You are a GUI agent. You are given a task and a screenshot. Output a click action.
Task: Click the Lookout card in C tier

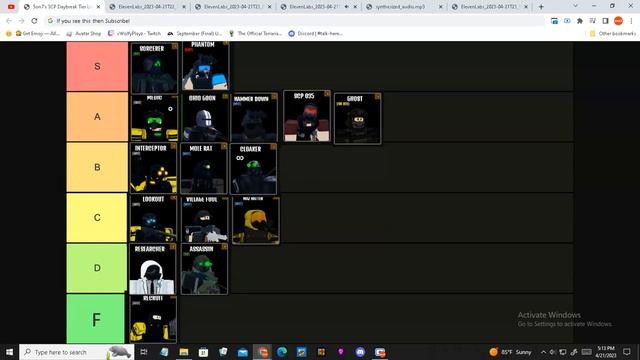(x=153, y=218)
